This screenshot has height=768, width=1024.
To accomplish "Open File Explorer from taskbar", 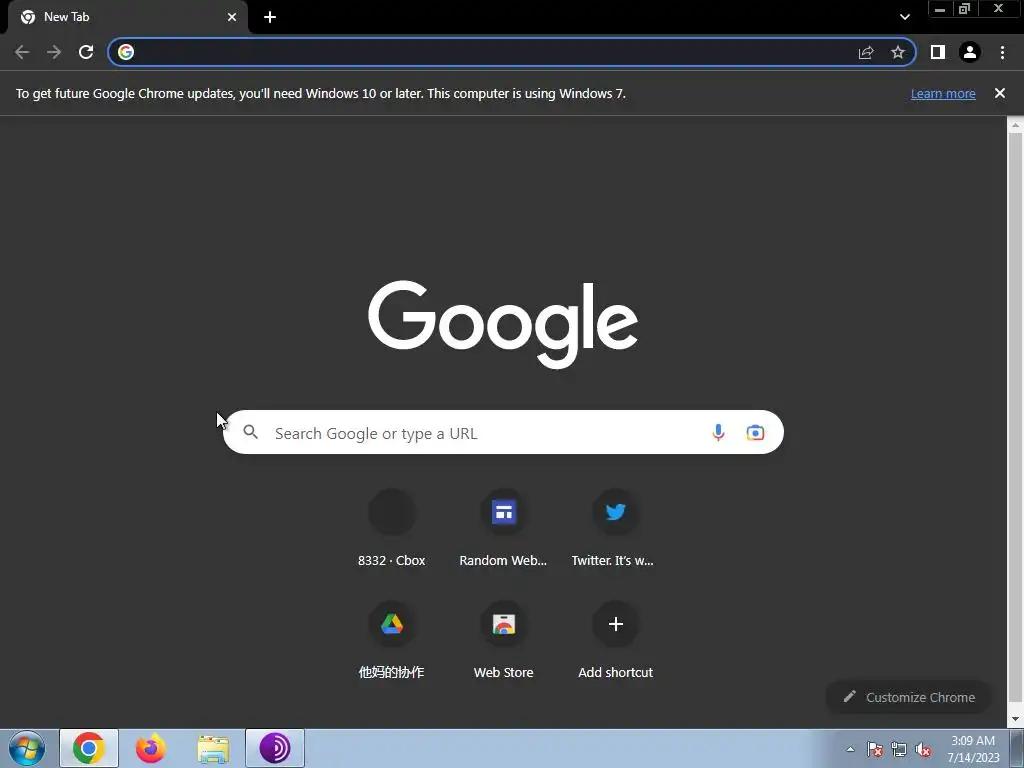I will (213, 748).
